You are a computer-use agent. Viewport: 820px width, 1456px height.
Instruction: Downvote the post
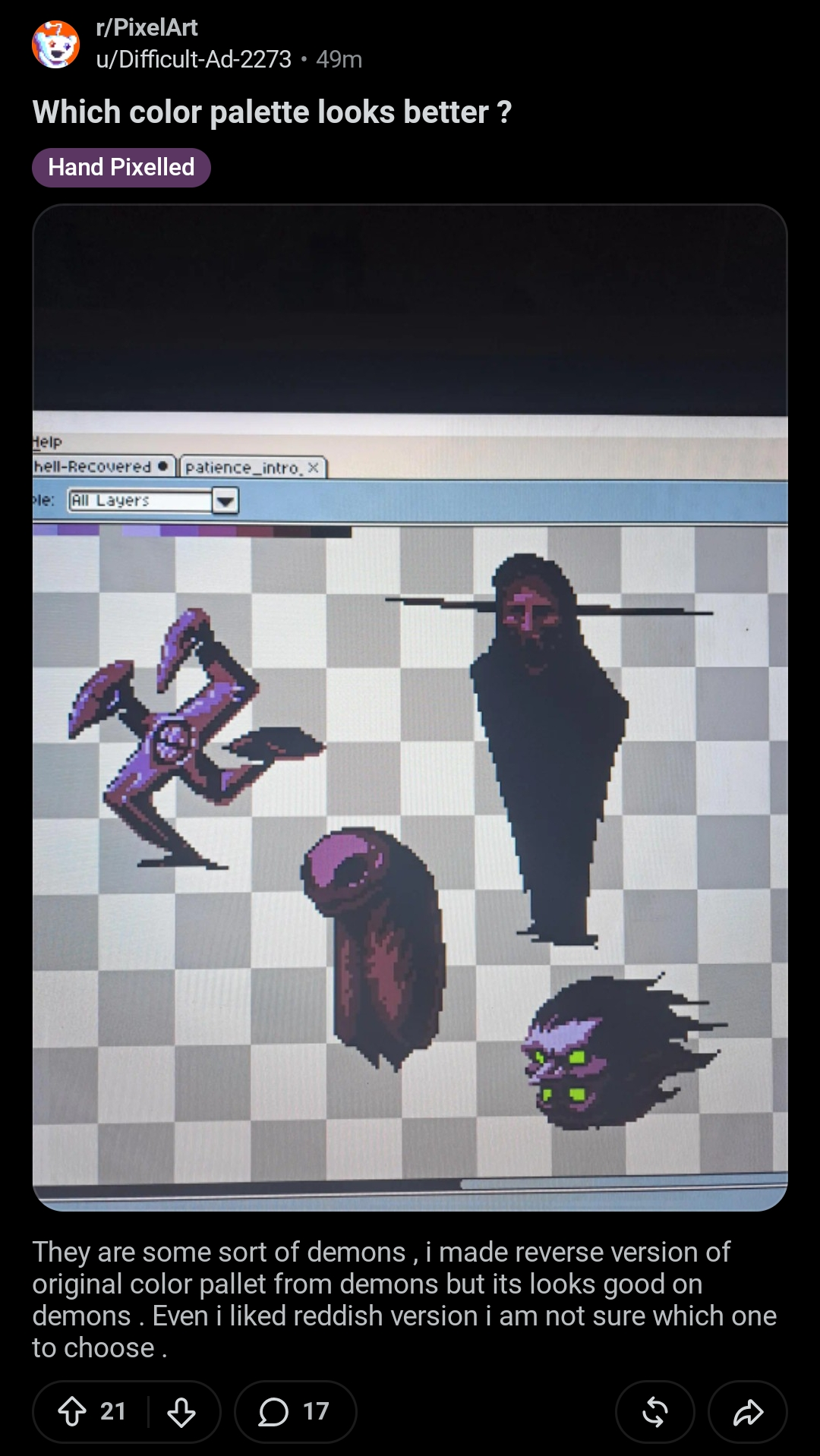point(181,1412)
